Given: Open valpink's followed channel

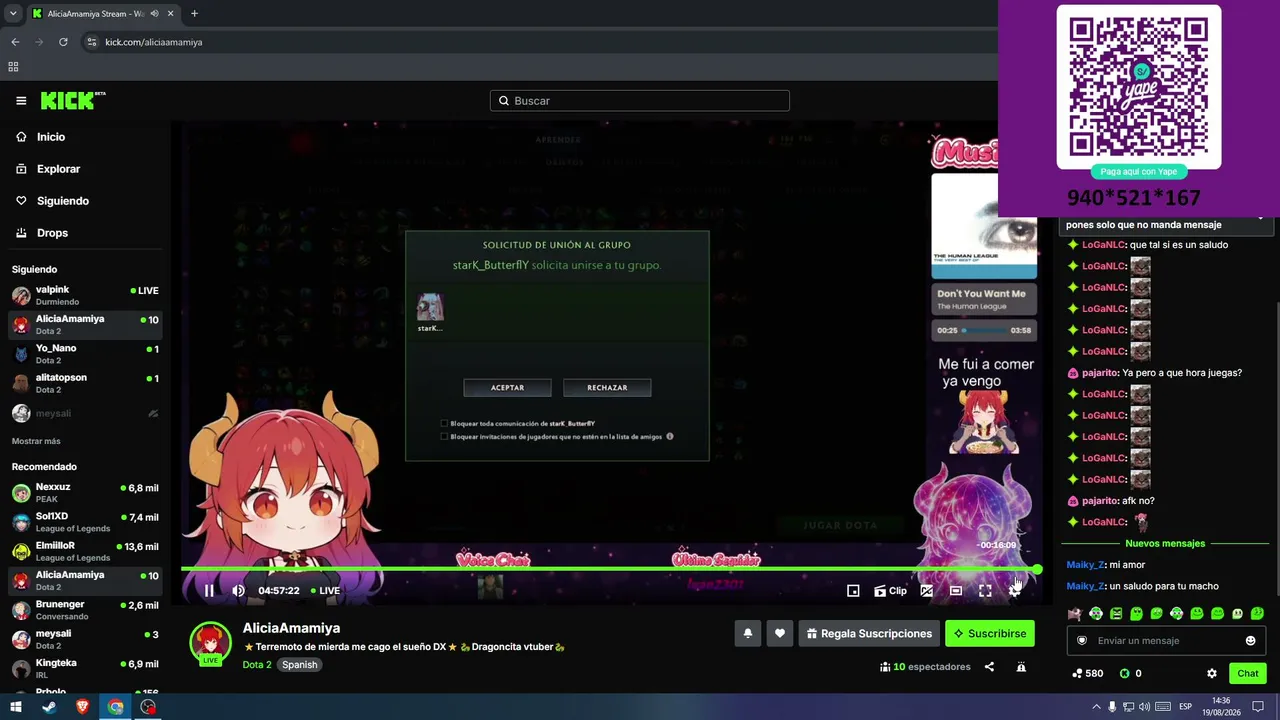Looking at the screenshot, I should click(85, 295).
